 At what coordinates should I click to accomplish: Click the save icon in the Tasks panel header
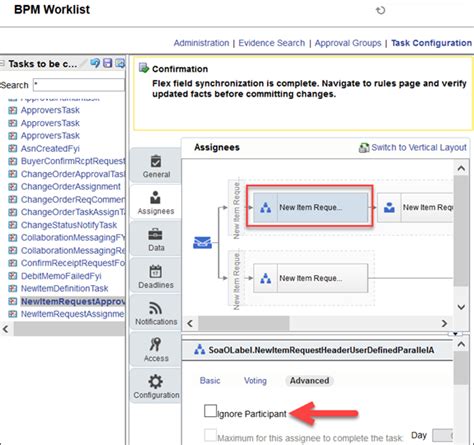pos(107,63)
